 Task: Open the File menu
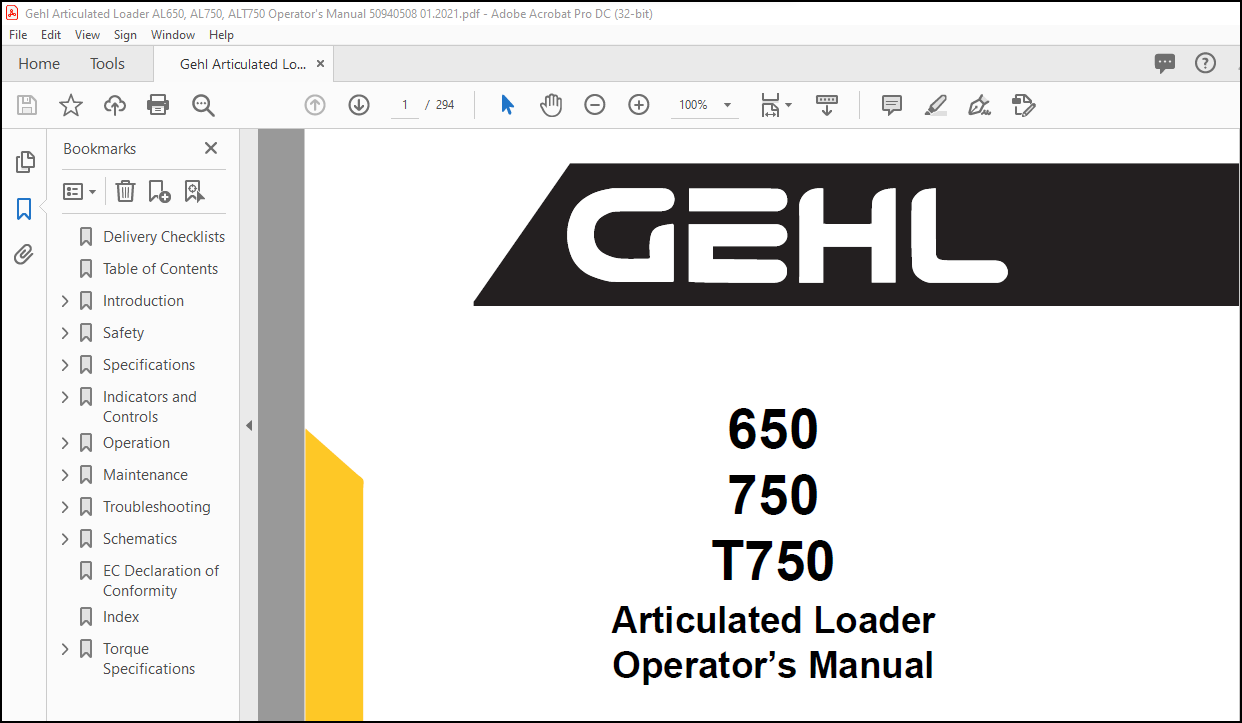coord(18,34)
